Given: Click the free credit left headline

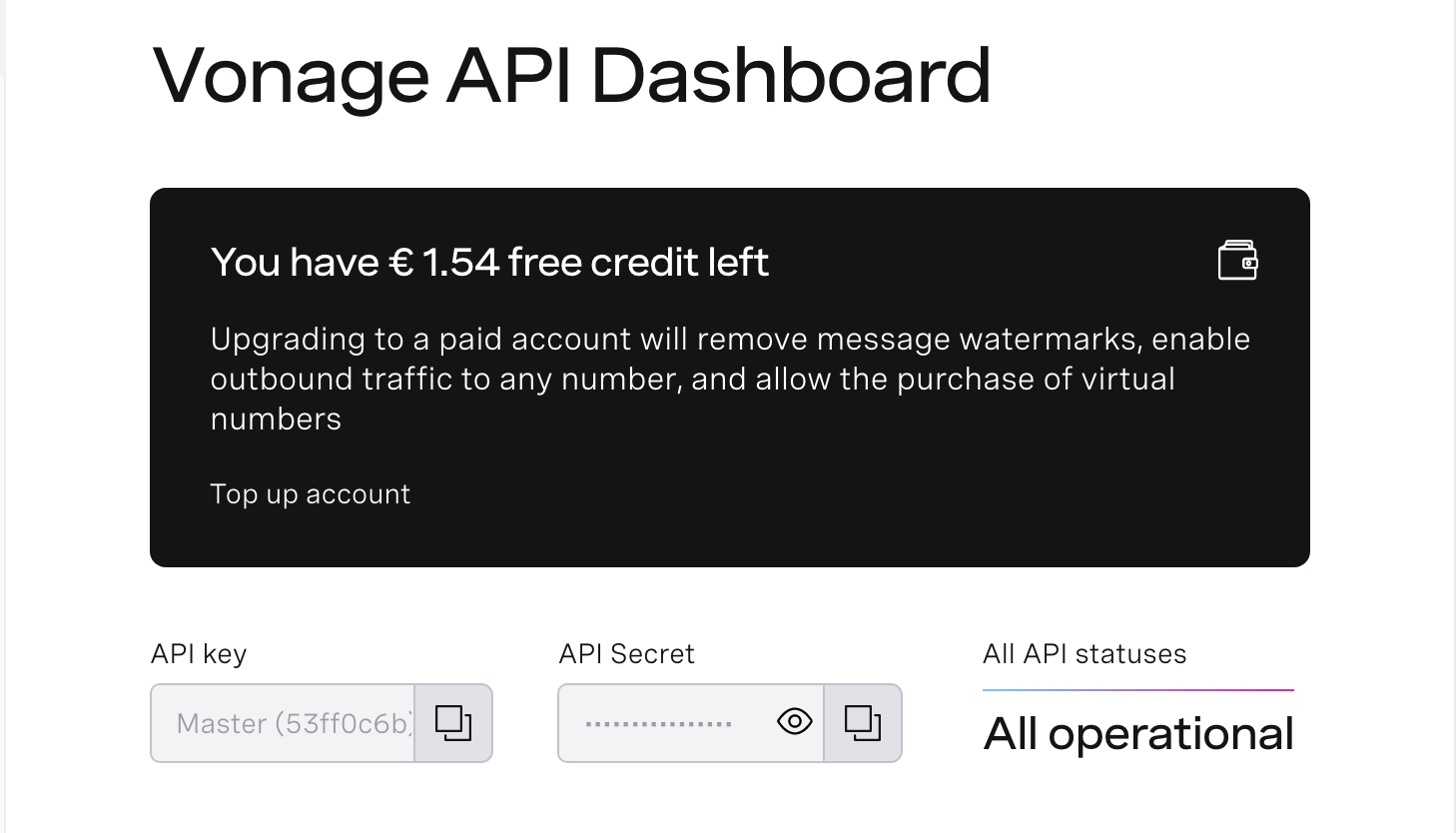Looking at the screenshot, I should click(489, 262).
